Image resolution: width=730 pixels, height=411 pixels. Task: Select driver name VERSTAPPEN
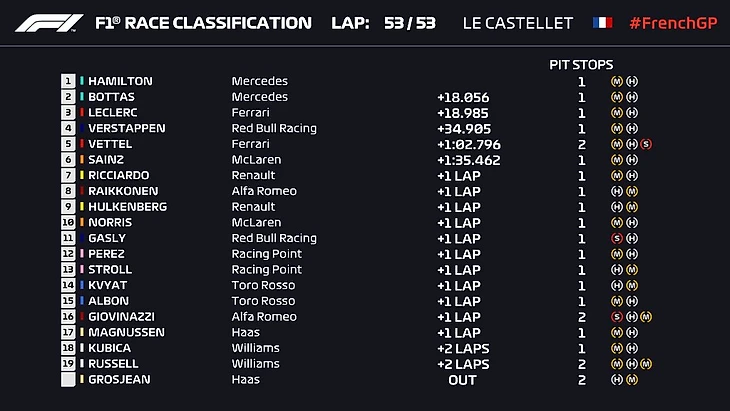click(x=127, y=128)
